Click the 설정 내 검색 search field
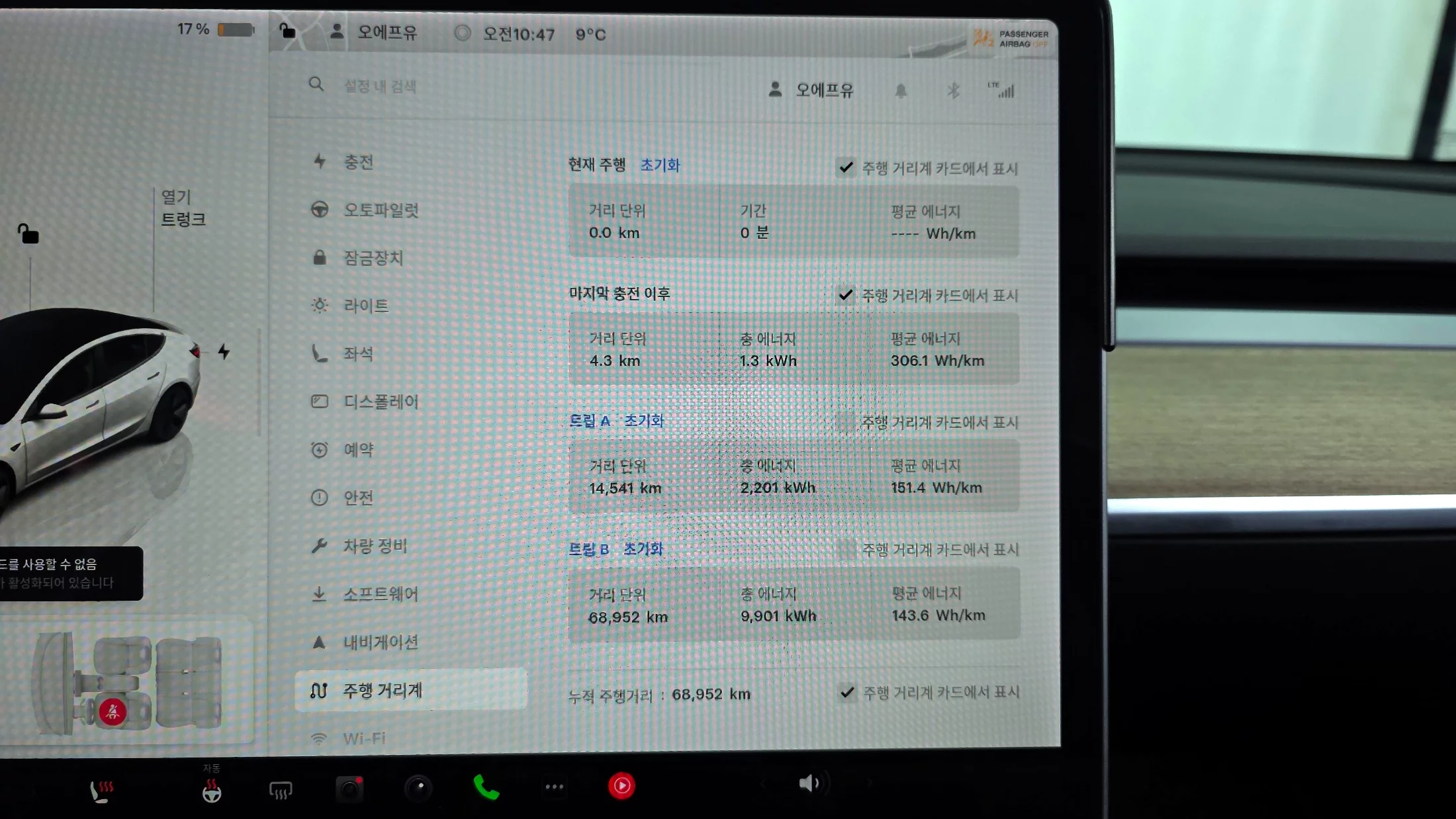Screen dimensions: 1456x819 tap(380, 86)
